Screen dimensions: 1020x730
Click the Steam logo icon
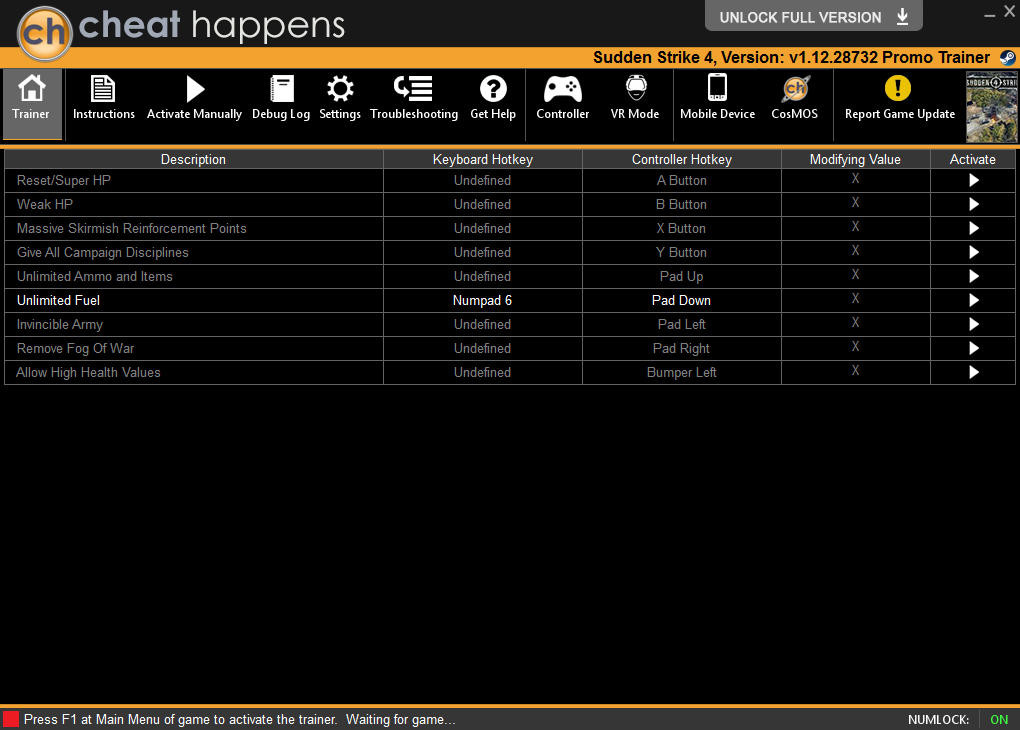click(1007, 58)
